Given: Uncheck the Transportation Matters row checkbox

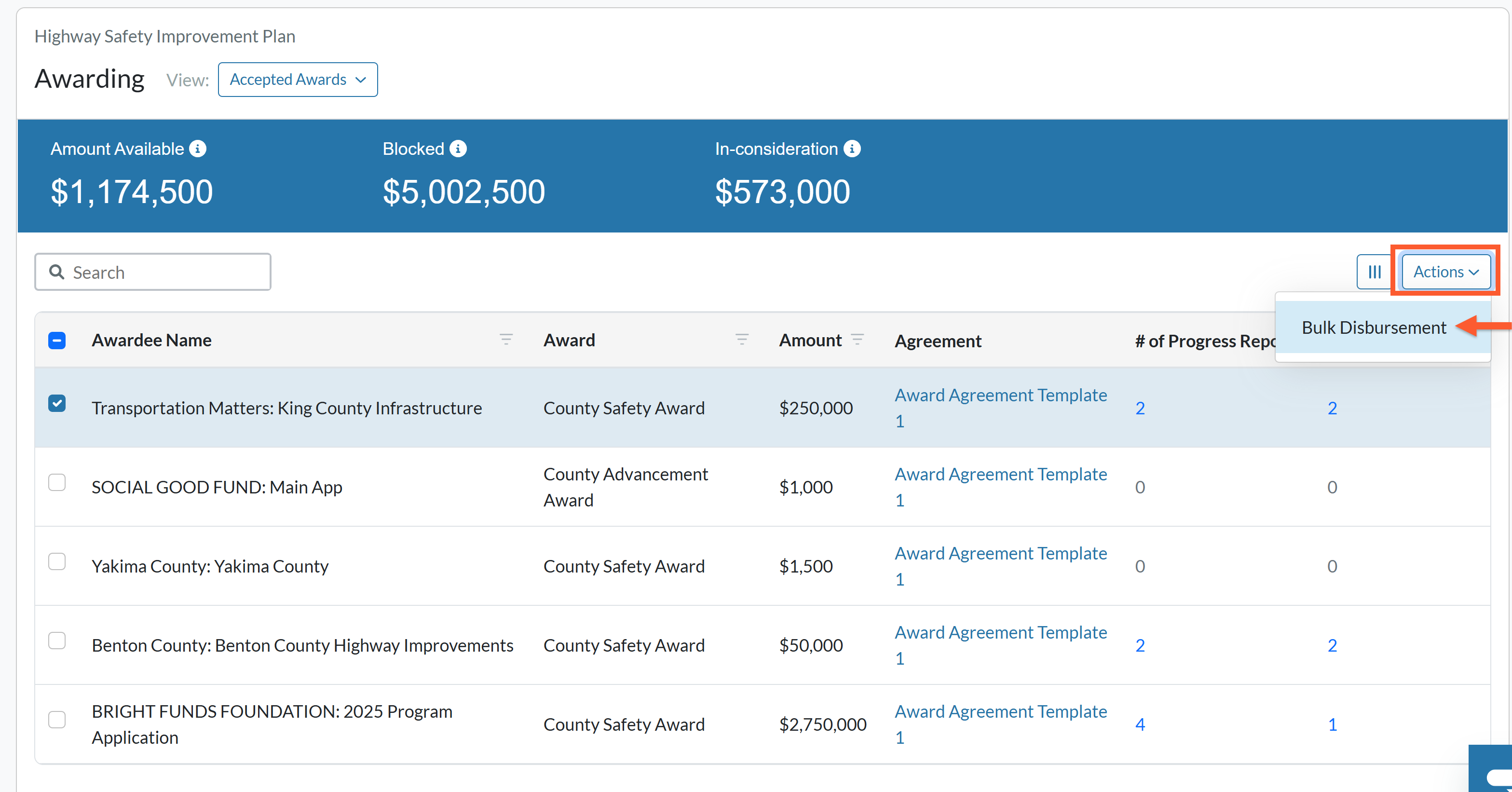Looking at the screenshot, I should click(x=57, y=404).
